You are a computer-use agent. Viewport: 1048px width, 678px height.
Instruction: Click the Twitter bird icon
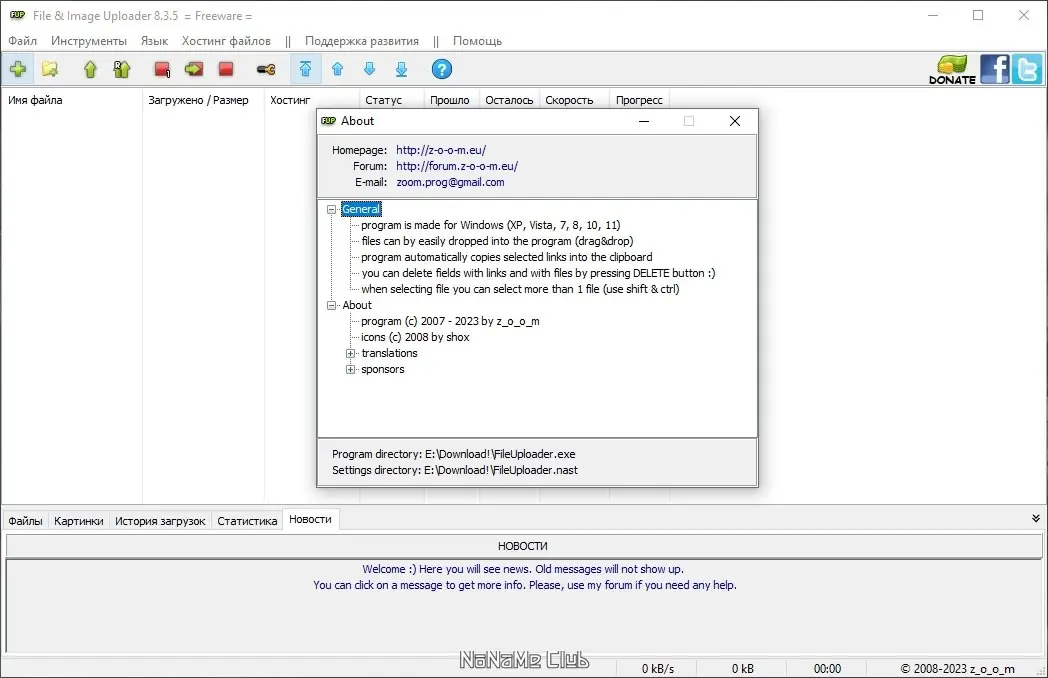pyautogui.click(x=1027, y=69)
